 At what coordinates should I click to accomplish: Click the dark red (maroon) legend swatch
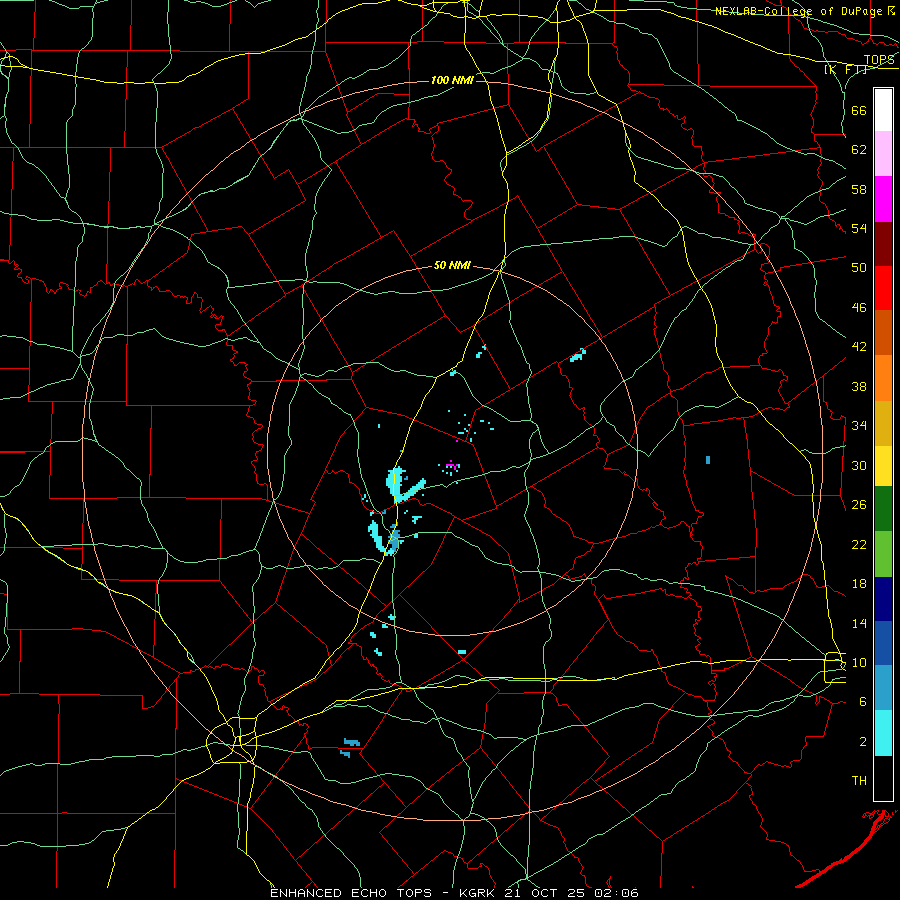(x=883, y=244)
